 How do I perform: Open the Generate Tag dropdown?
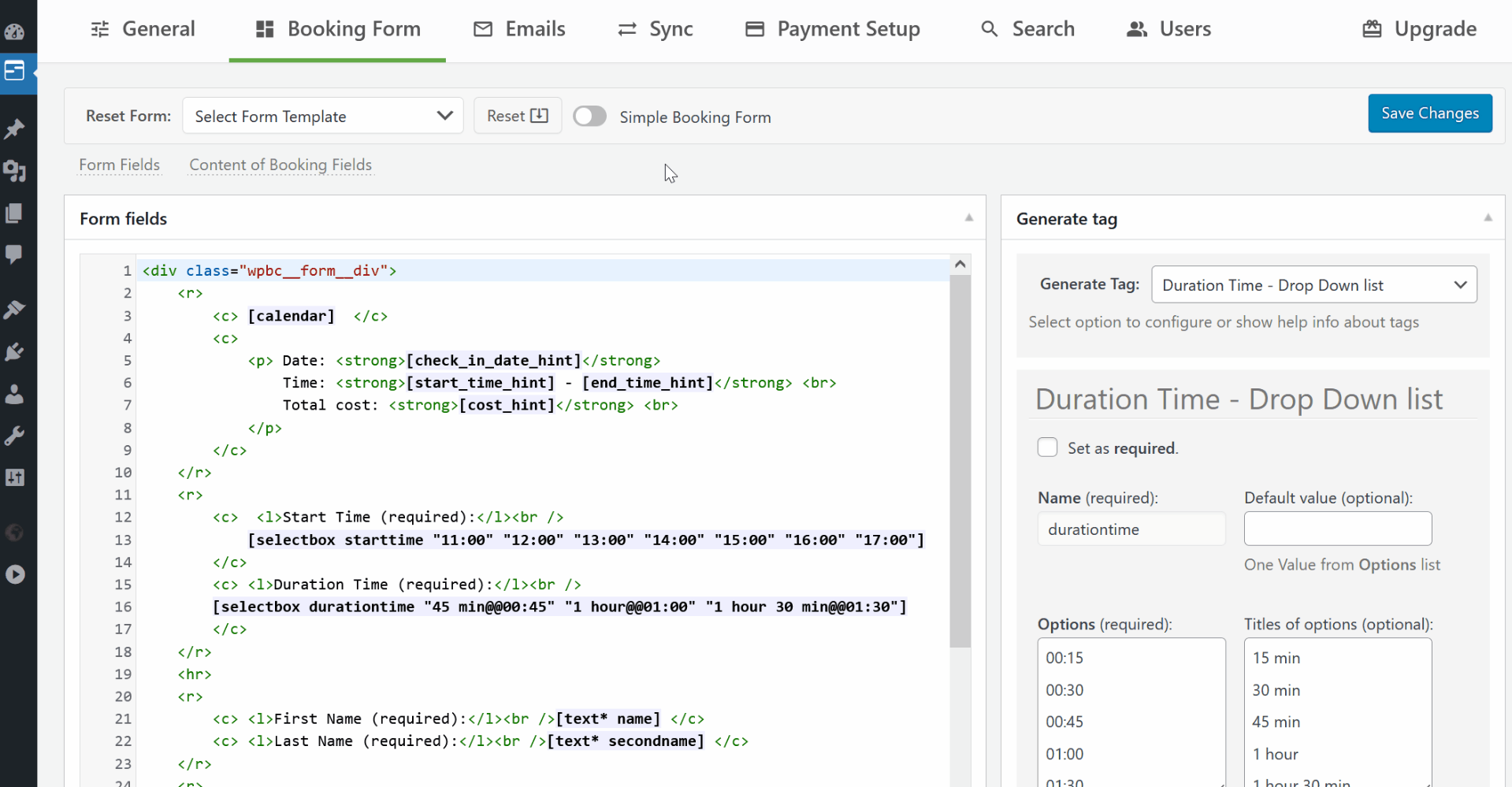point(1314,284)
